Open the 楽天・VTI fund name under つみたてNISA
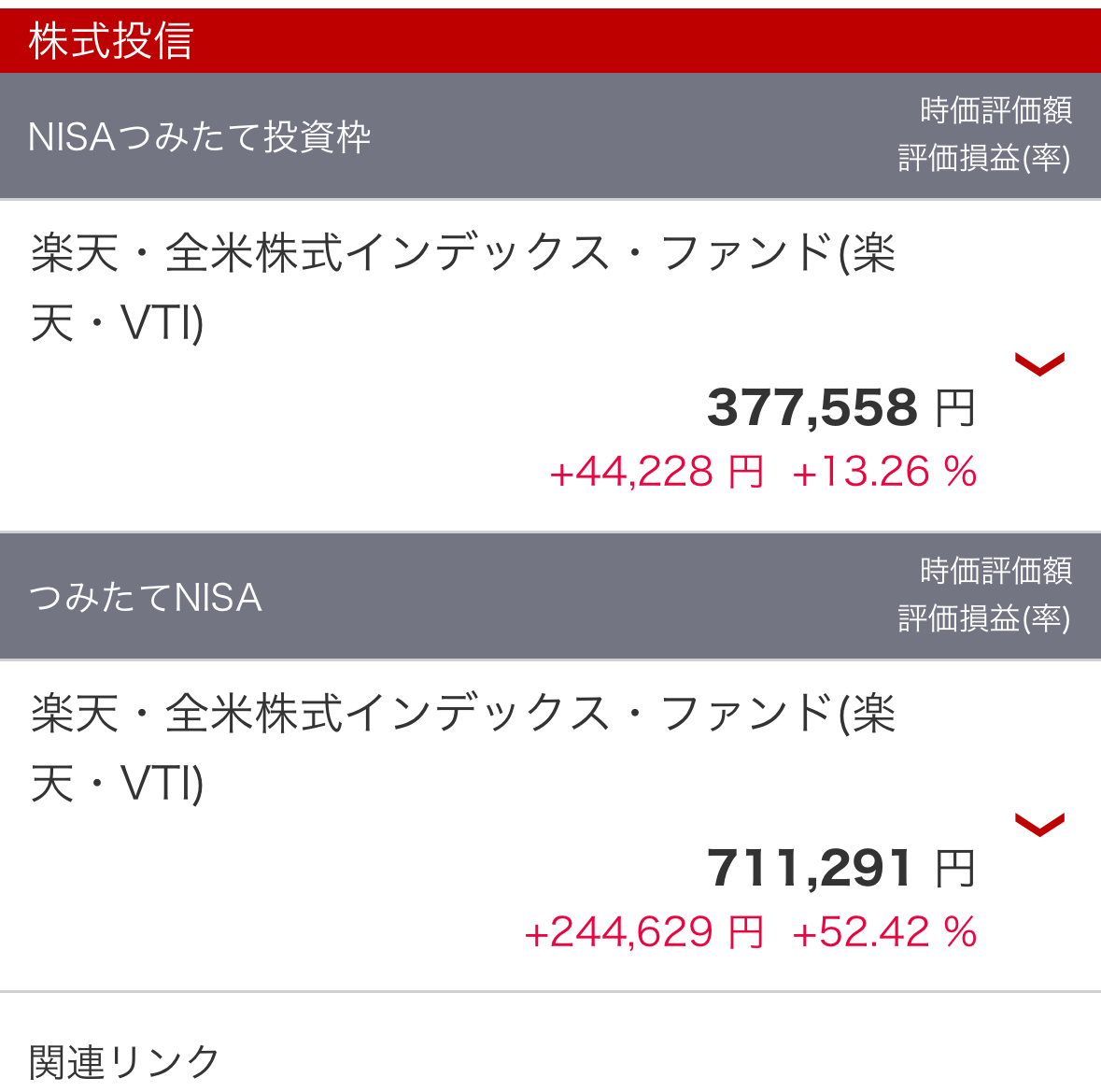1101x1092 pixels. tap(462, 747)
